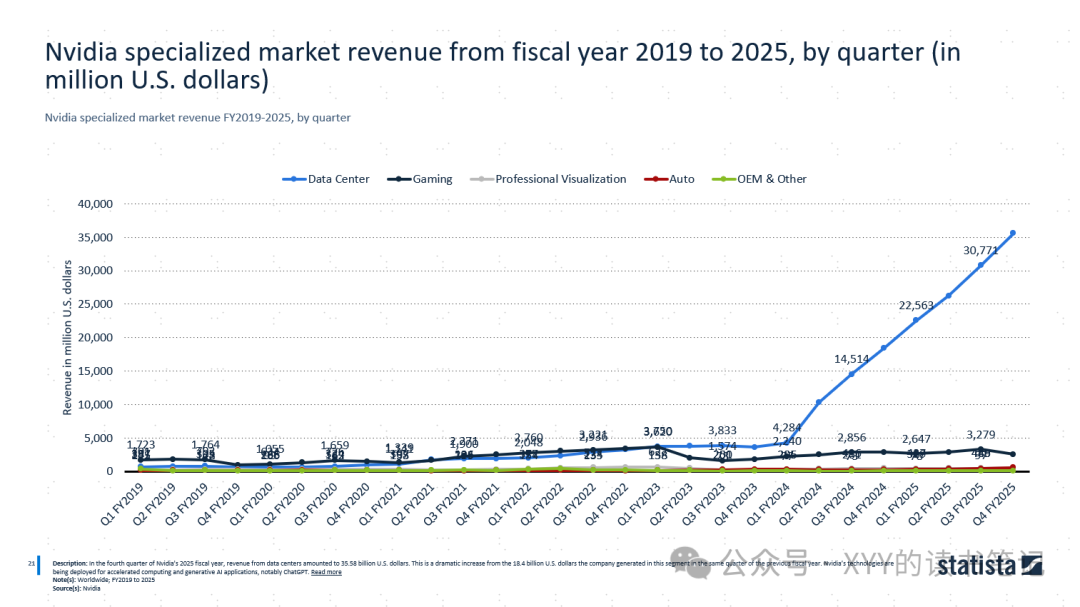Open the Read more link

pos(326,572)
